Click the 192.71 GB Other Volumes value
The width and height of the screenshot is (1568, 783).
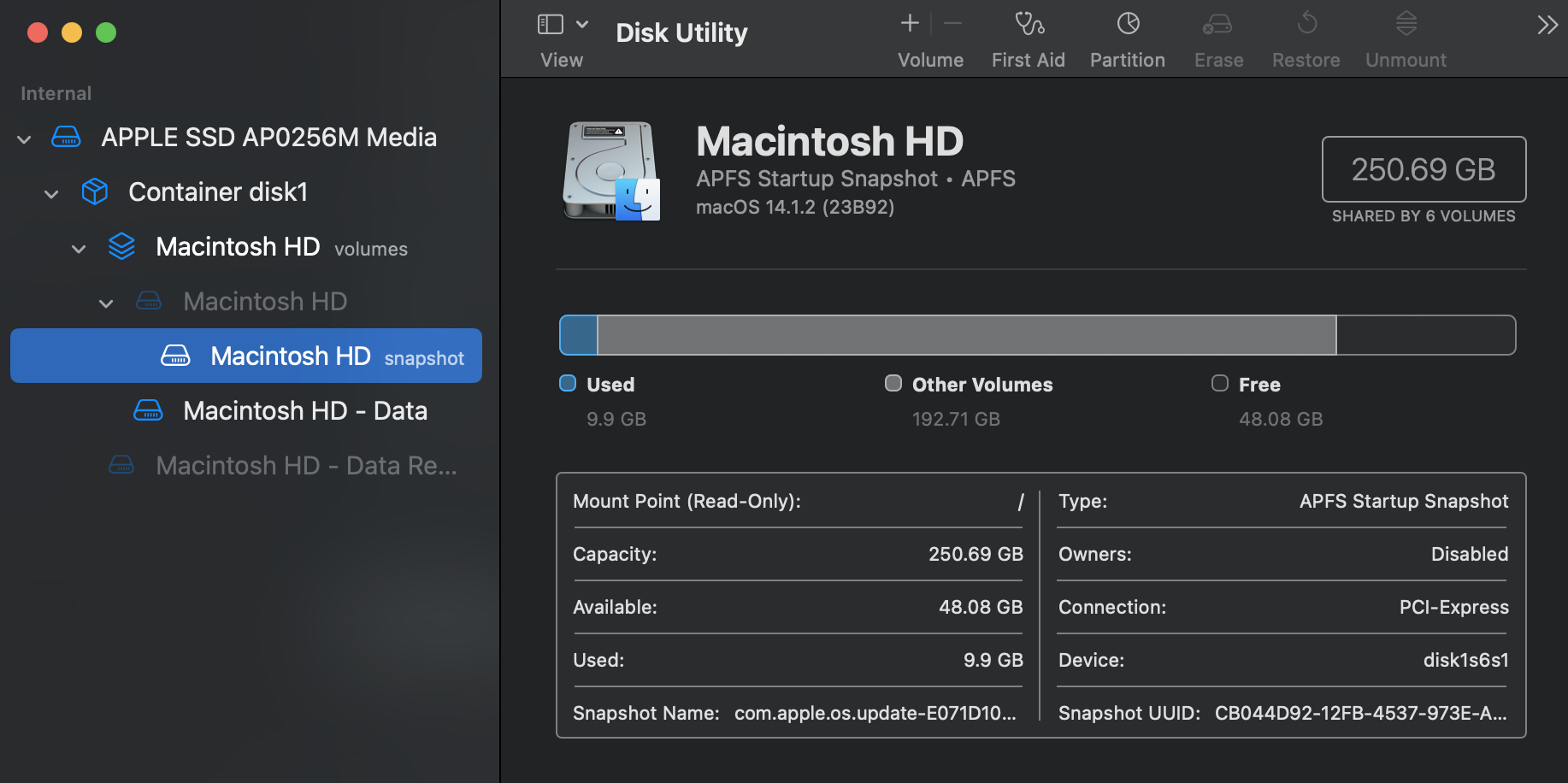point(956,419)
